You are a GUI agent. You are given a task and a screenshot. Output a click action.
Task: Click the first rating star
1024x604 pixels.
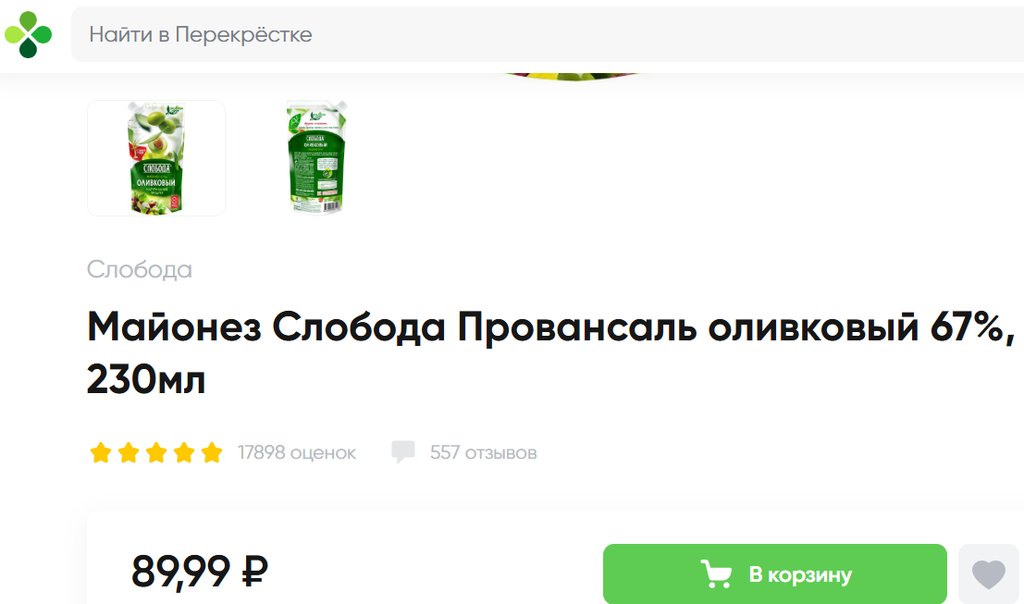coord(101,453)
